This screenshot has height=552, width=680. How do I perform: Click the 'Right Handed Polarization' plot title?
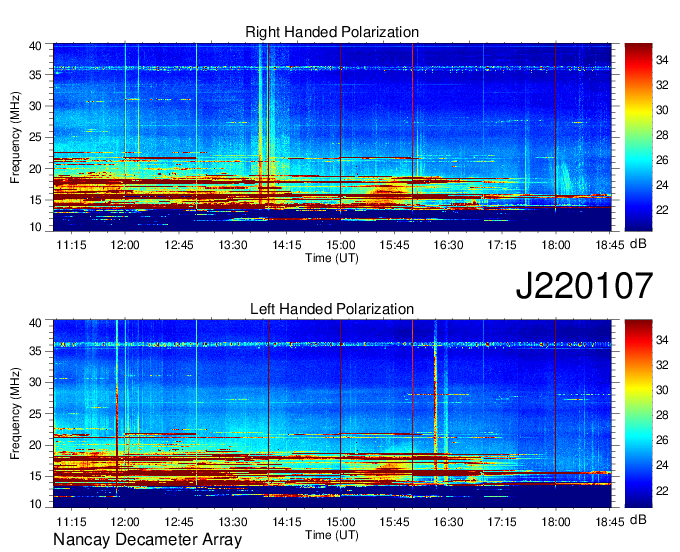(332, 32)
